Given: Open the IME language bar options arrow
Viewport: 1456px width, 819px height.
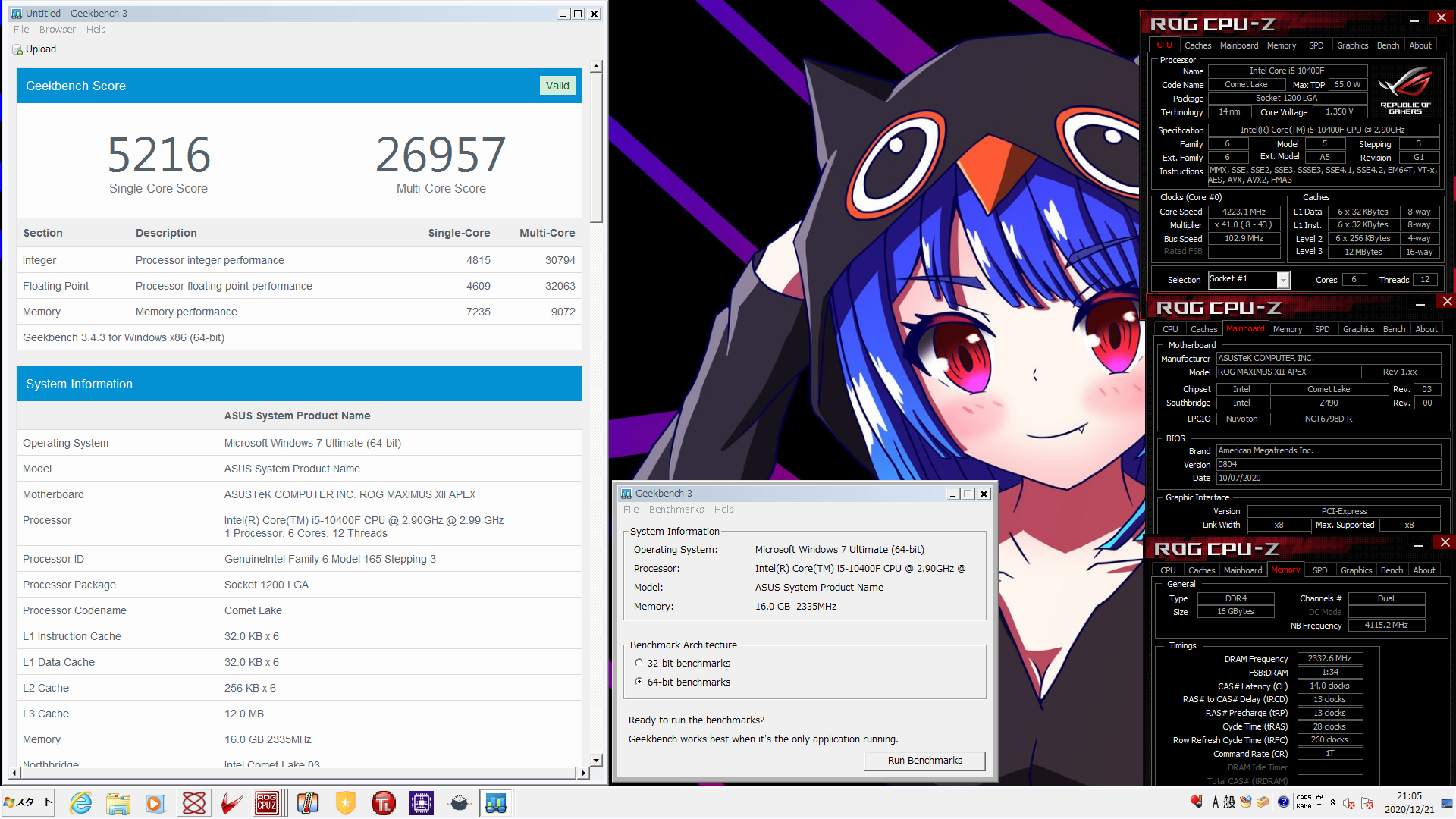Looking at the screenshot, I should [x=1319, y=805].
